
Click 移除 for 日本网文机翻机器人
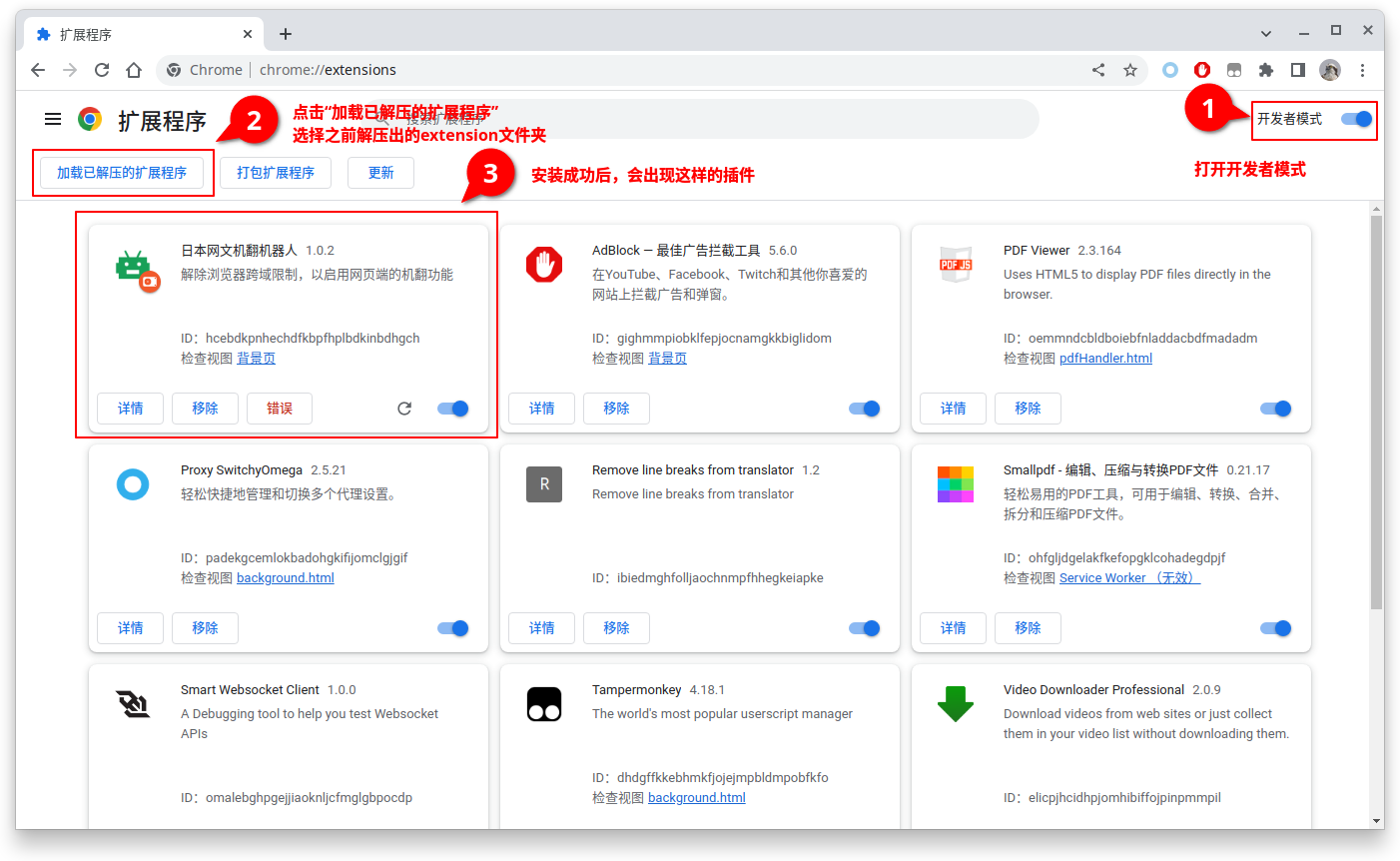point(205,409)
